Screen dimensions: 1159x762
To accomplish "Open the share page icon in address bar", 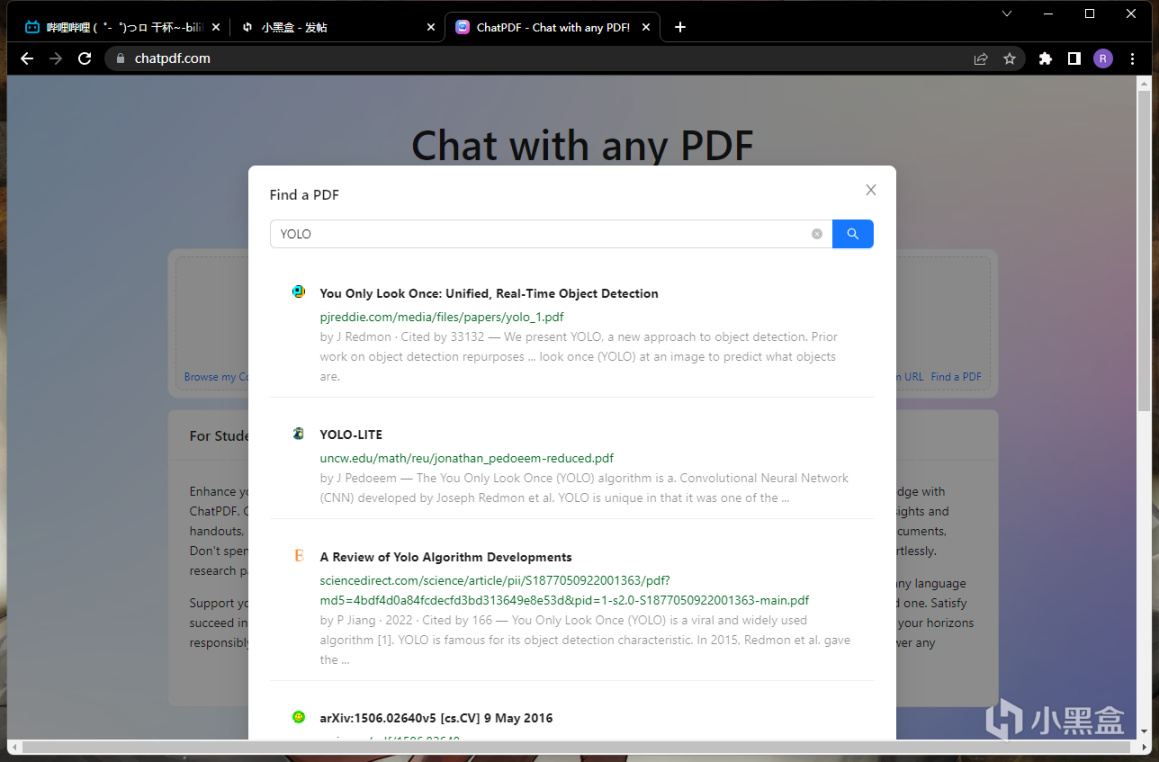I will click(981, 59).
